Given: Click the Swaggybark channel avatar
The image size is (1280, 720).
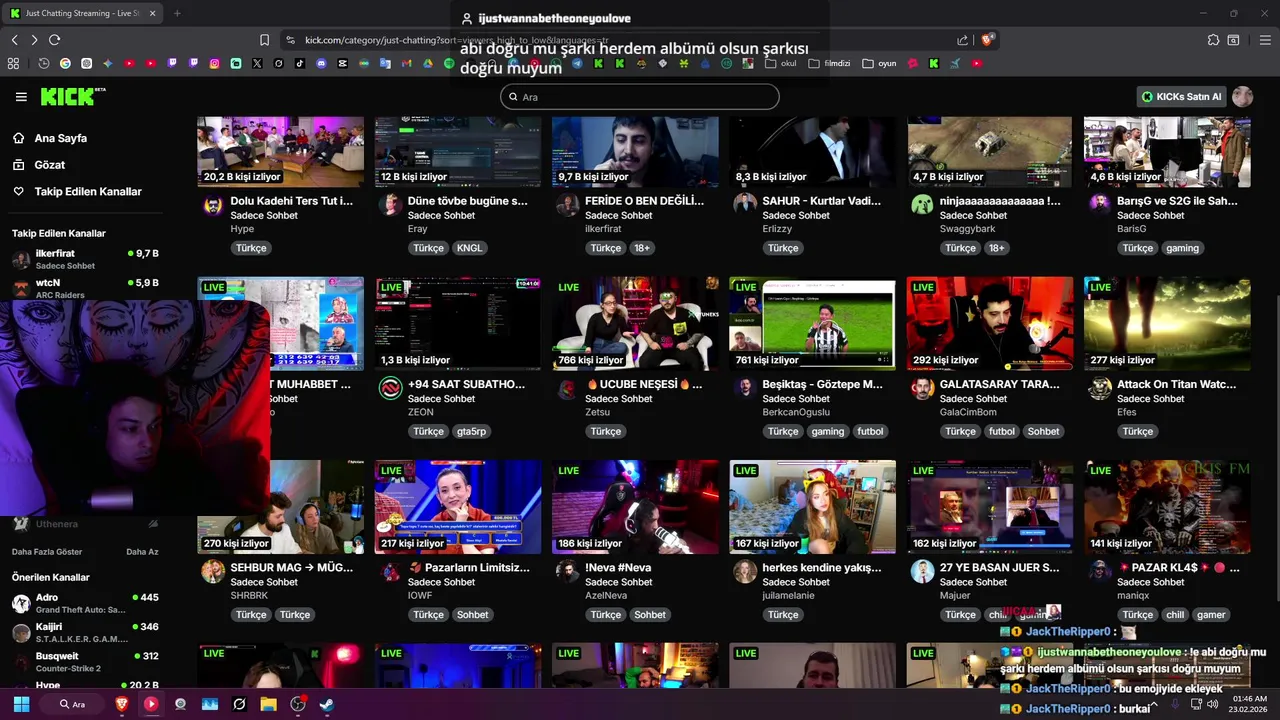Looking at the screenshot, I should tap(922, 205).
